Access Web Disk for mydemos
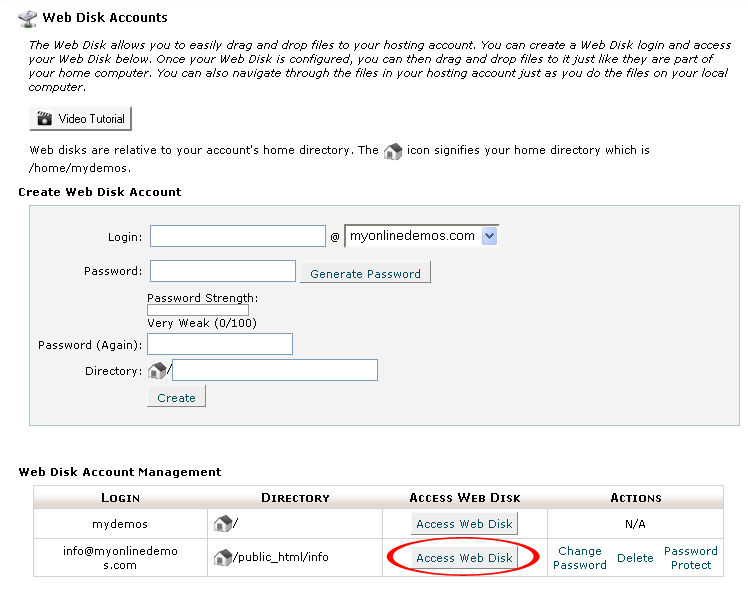The height and width of the screenshot is (606, 748). click(464, 523)
